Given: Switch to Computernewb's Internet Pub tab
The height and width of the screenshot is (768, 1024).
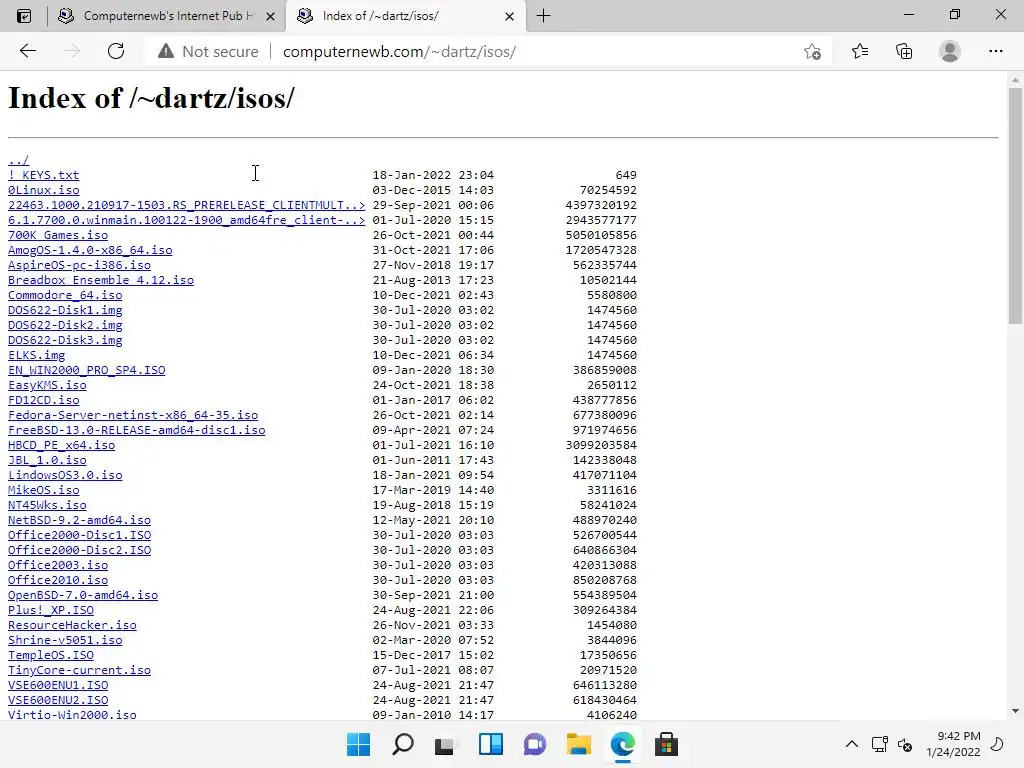Looking at the screenshot, I should pos(167,16).
